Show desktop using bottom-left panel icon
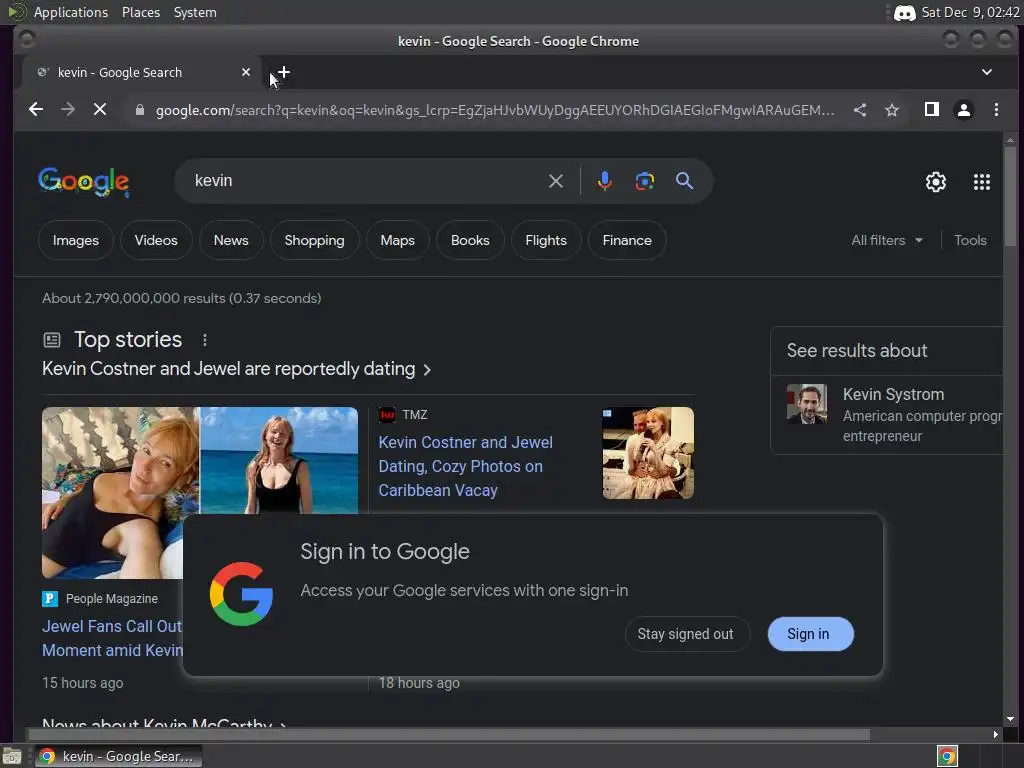The width and height of the screenshot is (1024, 768). 12,756
